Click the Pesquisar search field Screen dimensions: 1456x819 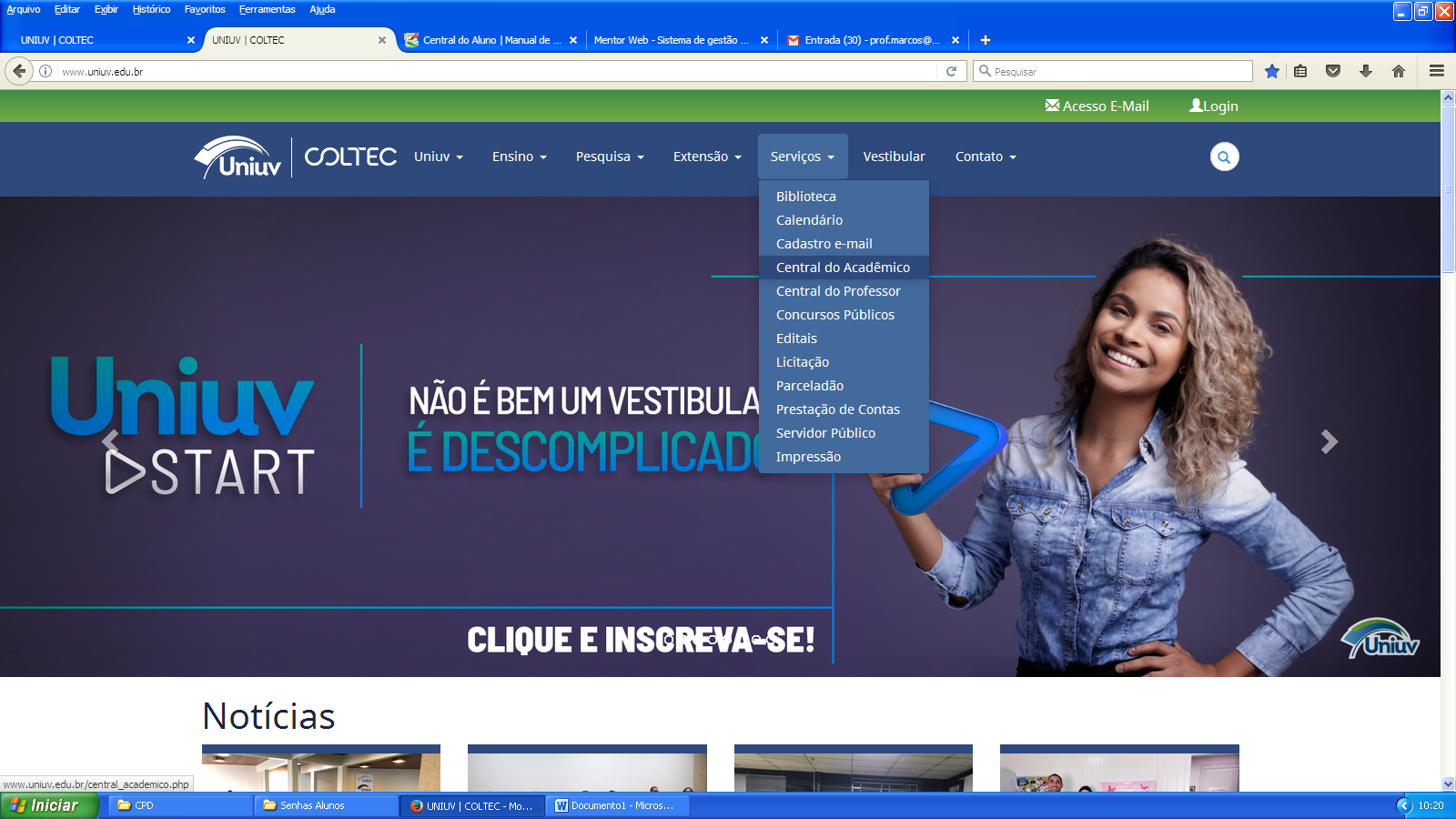[1119, 71]
